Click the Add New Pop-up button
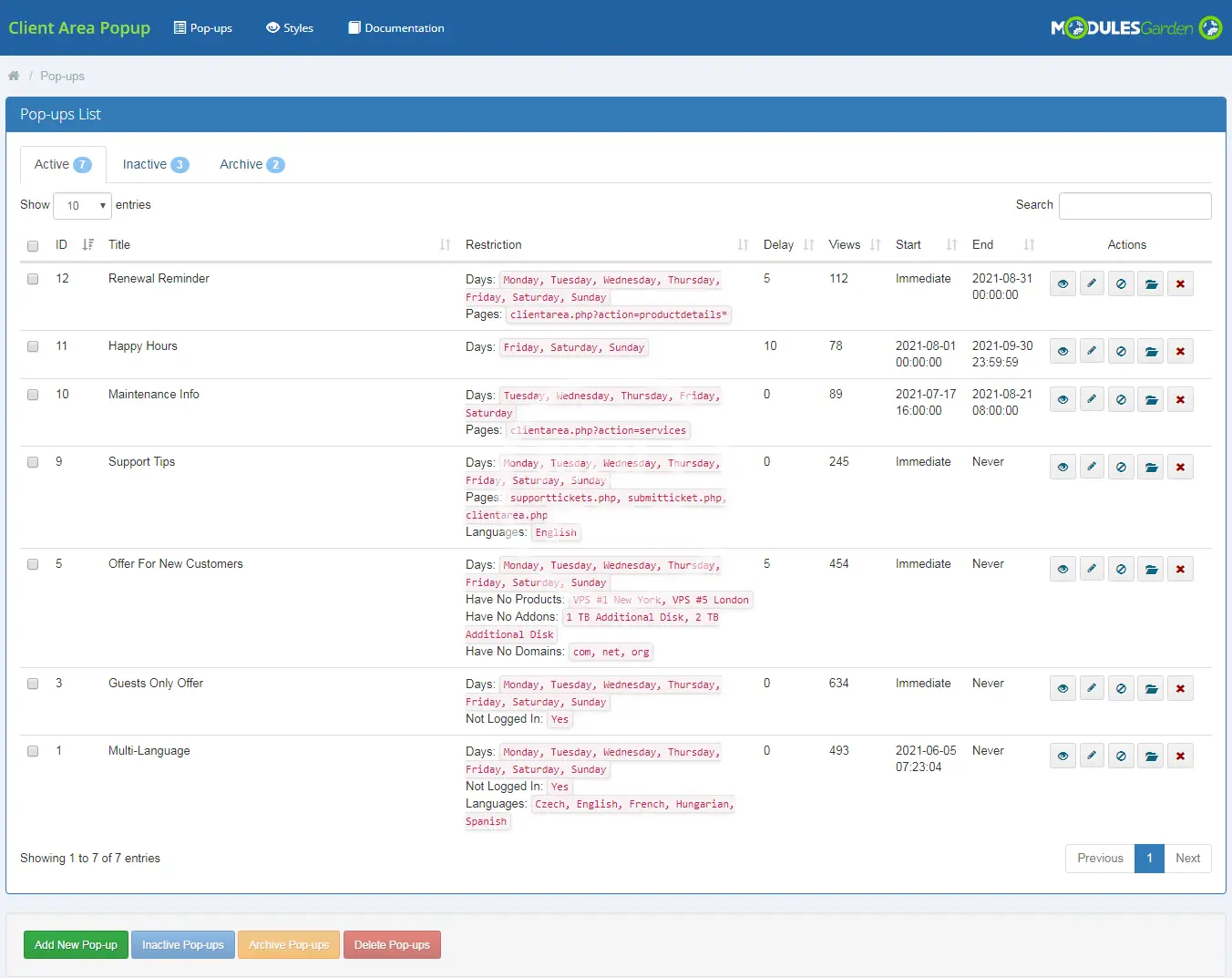1232x978 pixels. [76, 945]
